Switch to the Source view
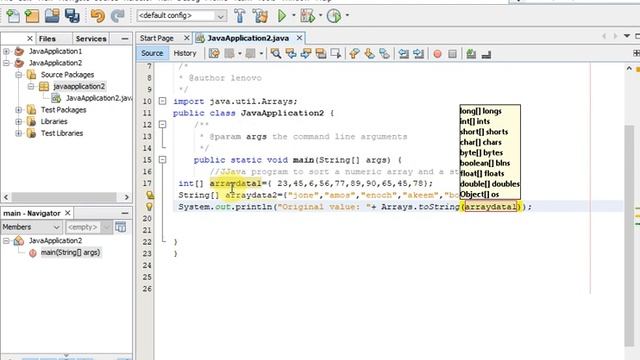Image resolution: width=640 pixels, height=360 pixels. [x=152, y=53]
